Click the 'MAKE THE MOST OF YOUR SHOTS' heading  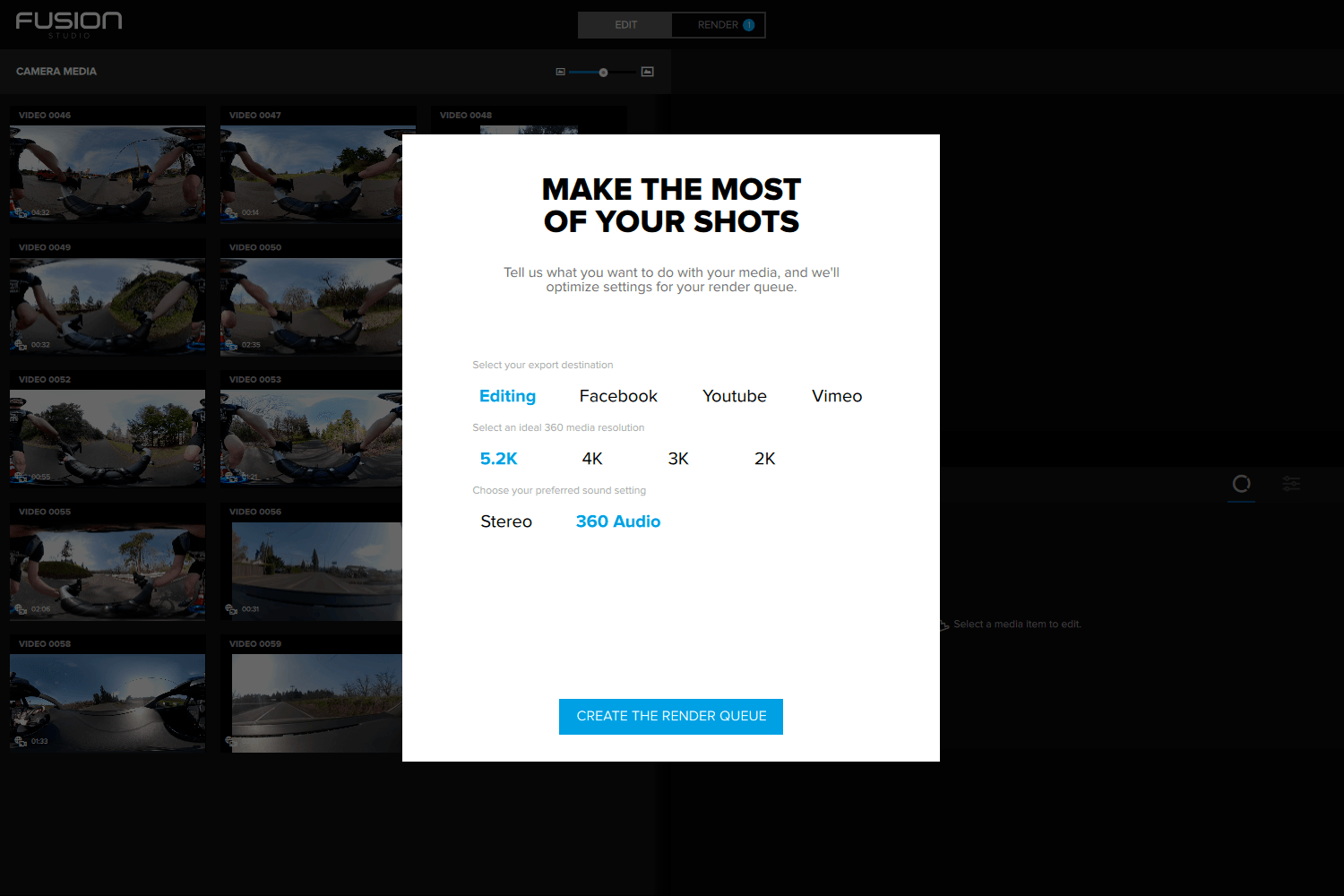tap(671, 205)
